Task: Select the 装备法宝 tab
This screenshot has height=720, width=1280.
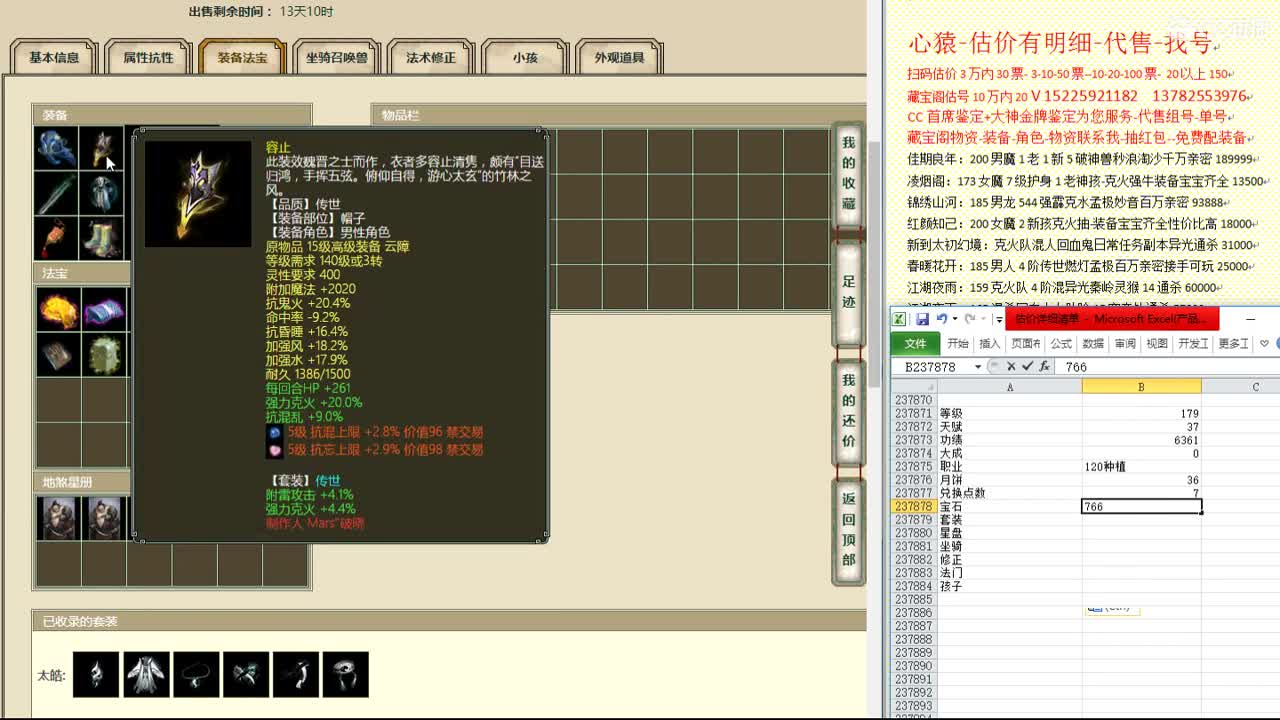Action: (242, 58)
